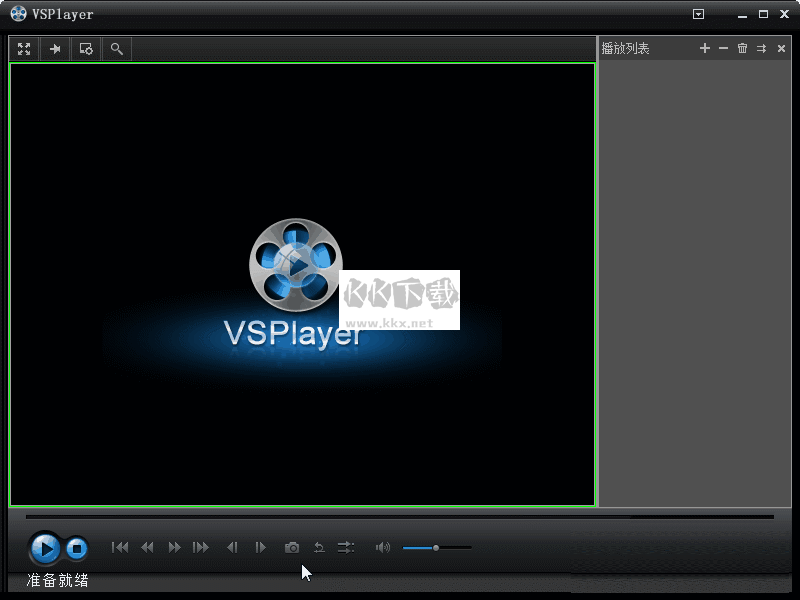800x600 pixels.
Task: Open the window settings toolbar icon
Action: pos(86,49)
